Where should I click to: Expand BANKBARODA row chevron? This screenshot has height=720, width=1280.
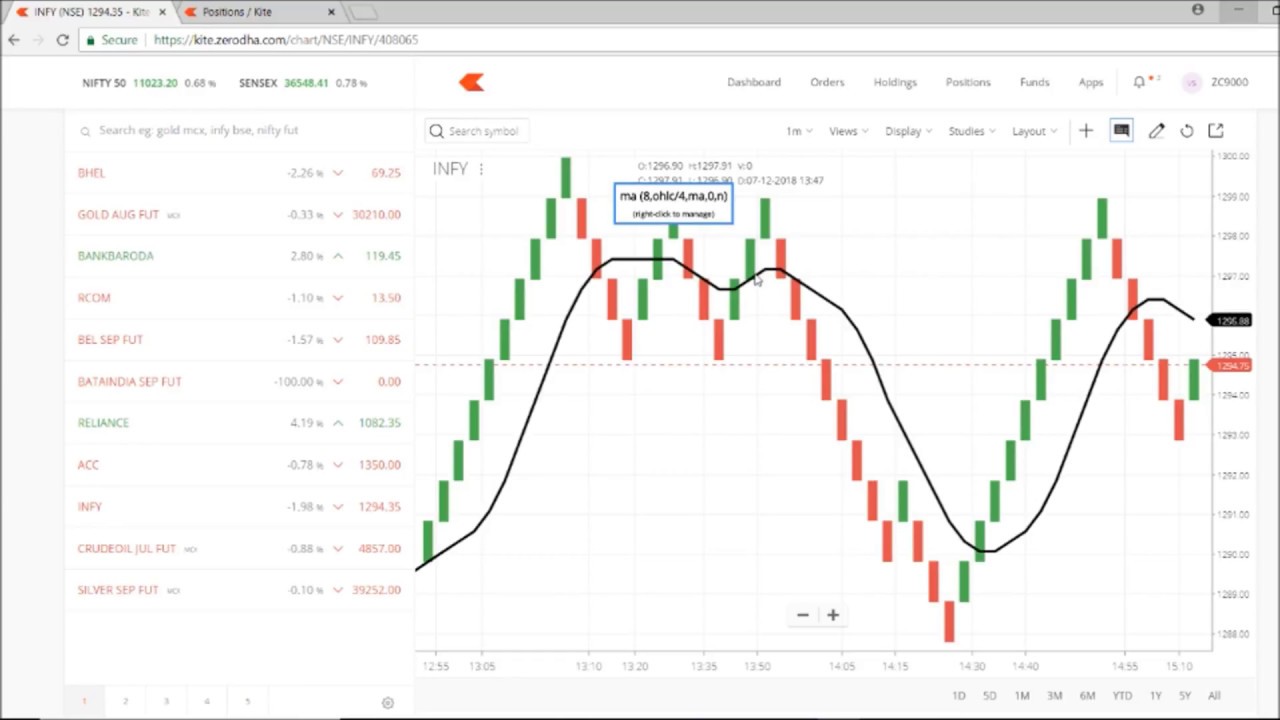point(337,256)
